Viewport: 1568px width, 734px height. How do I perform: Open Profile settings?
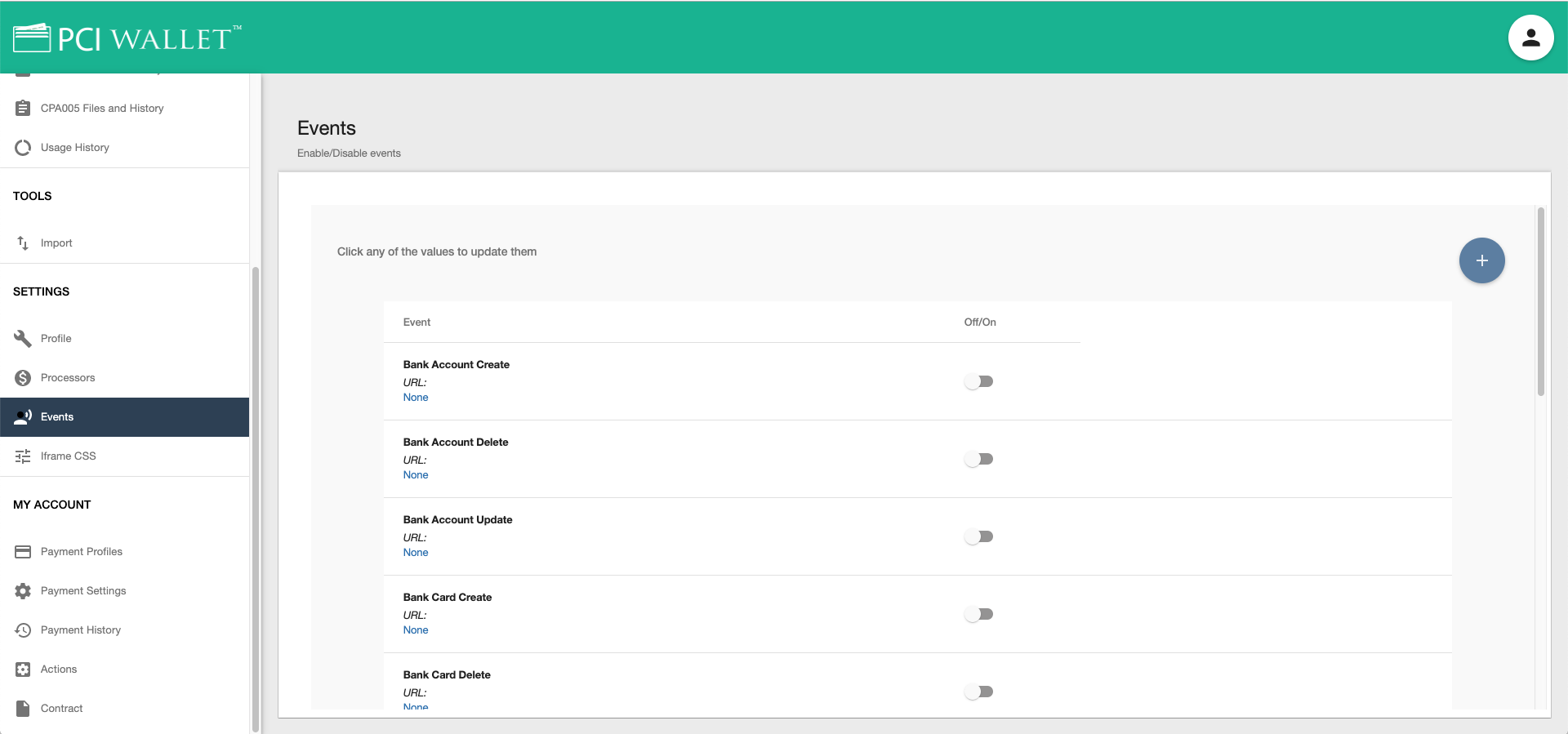124,338
